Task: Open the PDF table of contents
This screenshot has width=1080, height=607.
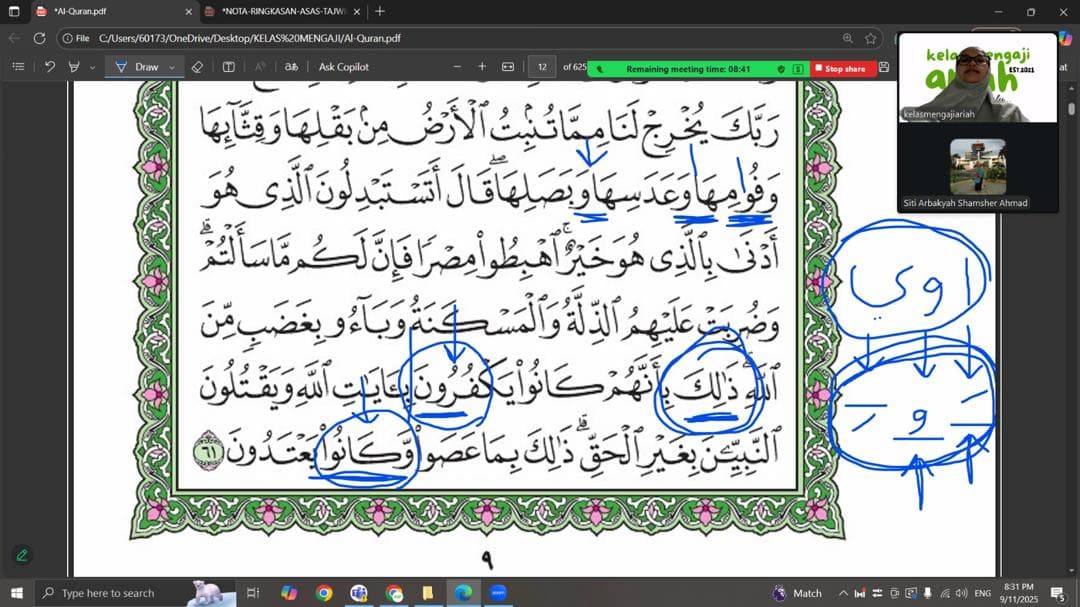Action: click(19, 67)
